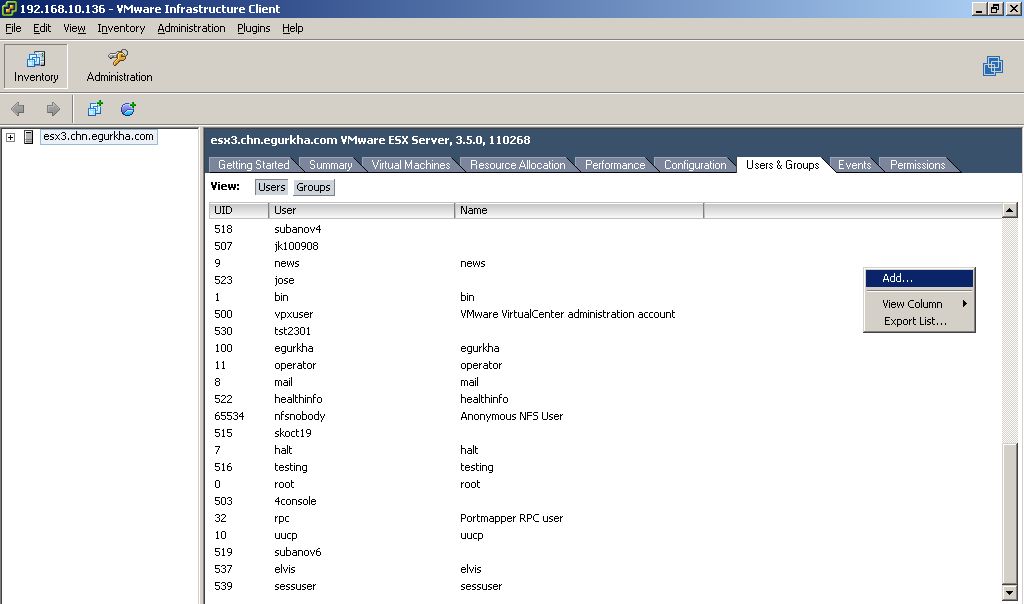Select the tst2301 user row

point(605,331)
